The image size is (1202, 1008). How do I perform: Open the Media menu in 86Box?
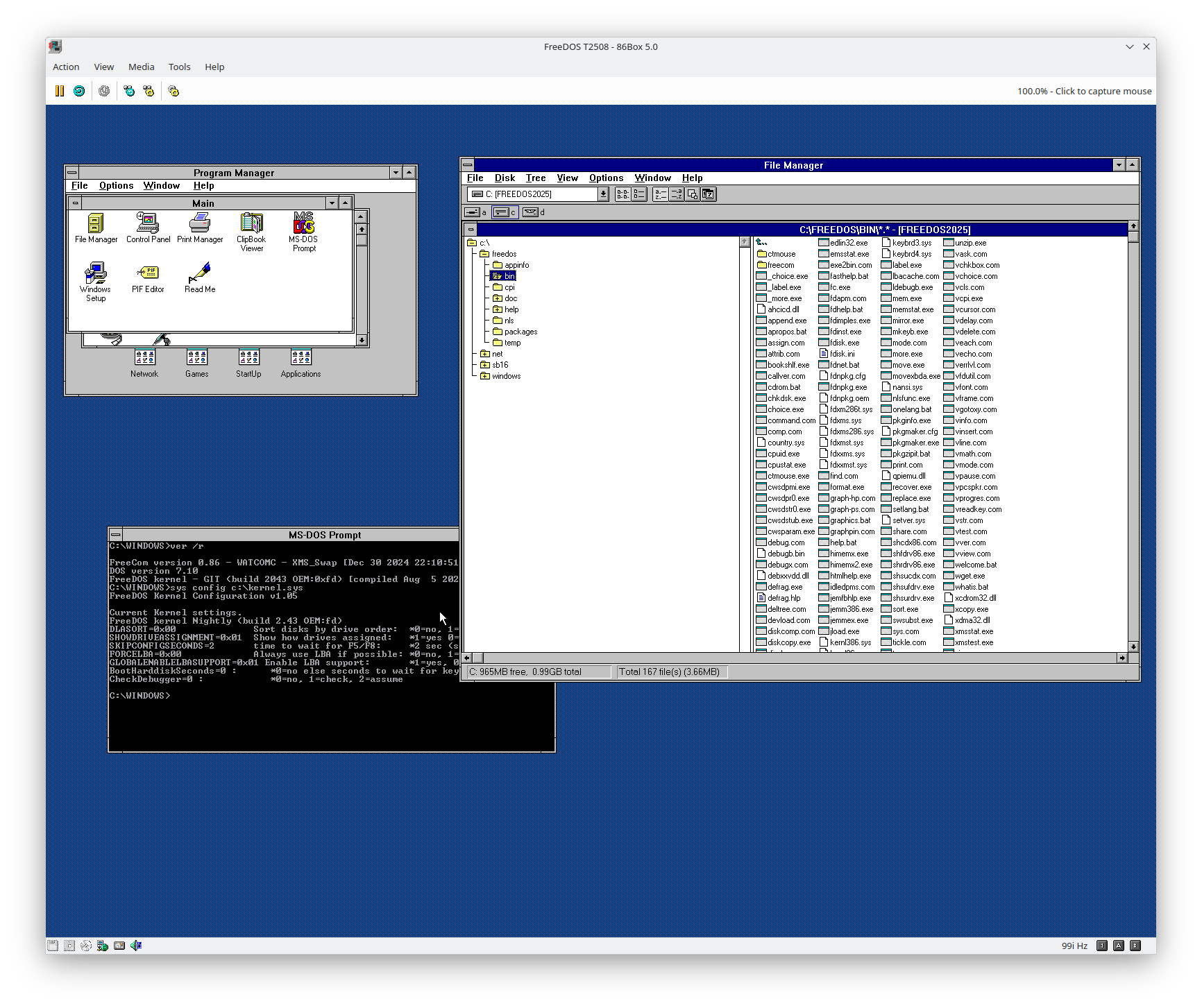tap(141, 67)
